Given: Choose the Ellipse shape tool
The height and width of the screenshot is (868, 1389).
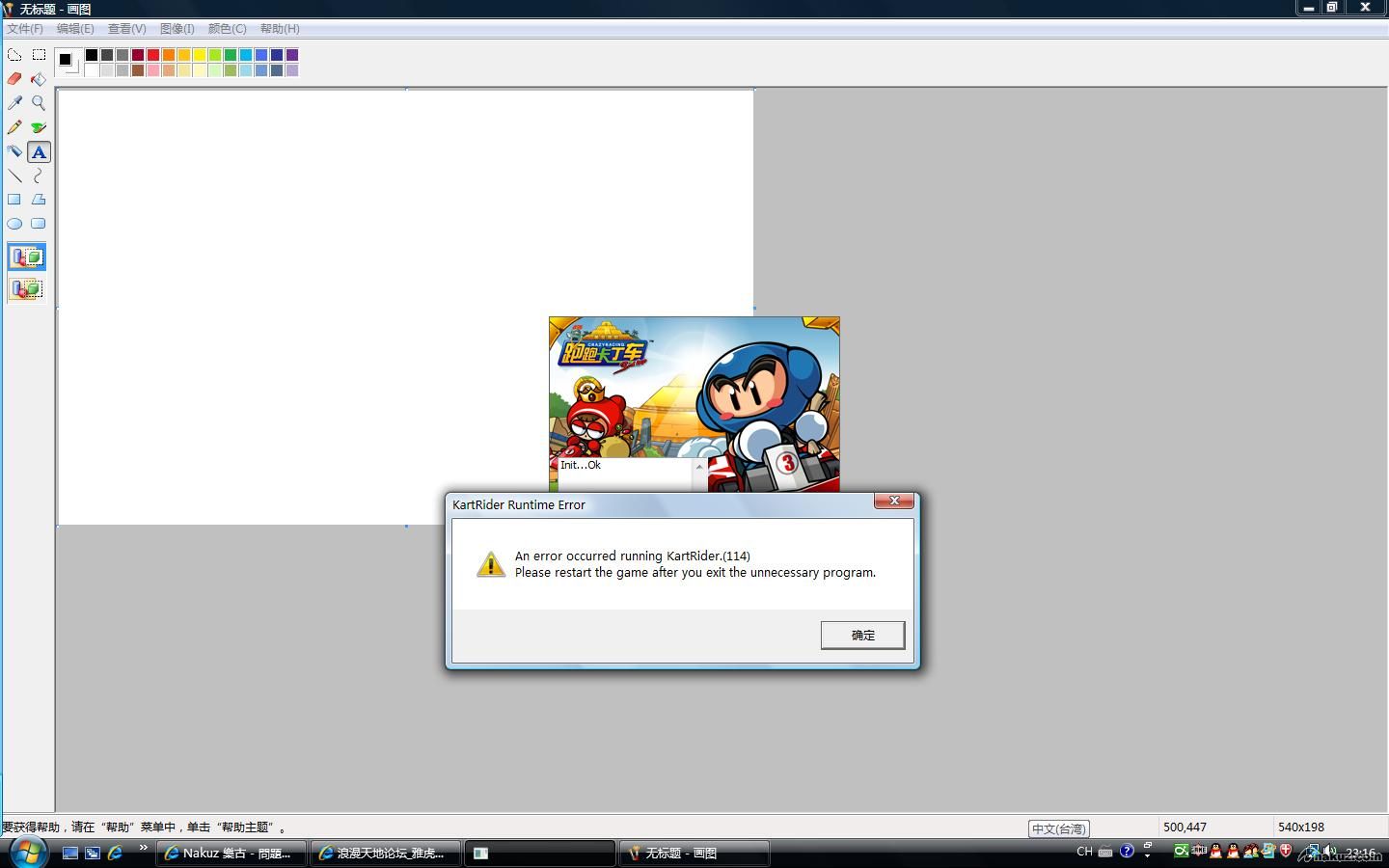Looking at the screenshot, I should tap(14, 224).
